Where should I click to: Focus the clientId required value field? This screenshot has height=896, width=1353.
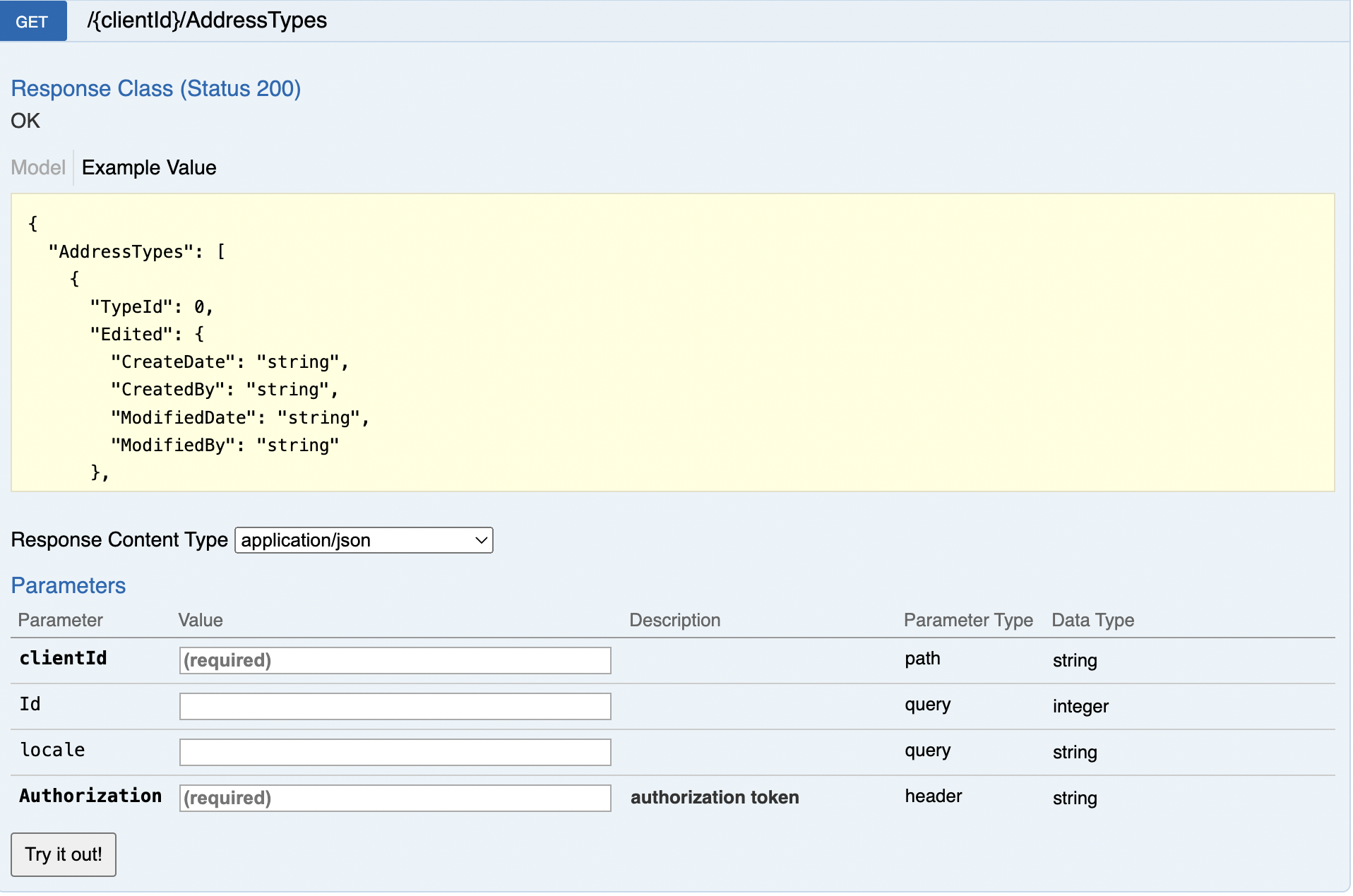tap(395, 661)
